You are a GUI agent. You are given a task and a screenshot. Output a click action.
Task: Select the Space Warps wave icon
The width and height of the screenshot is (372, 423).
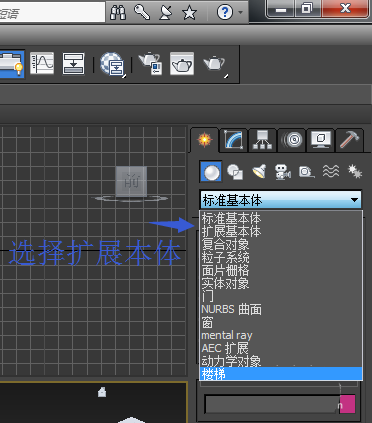(331, 172)
